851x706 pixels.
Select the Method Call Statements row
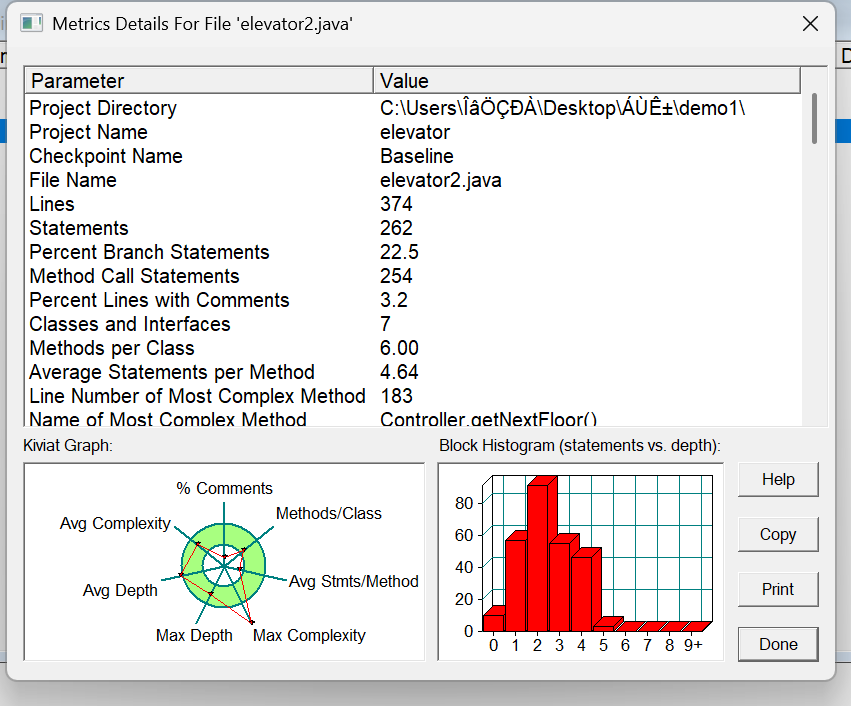coord(412,276)
